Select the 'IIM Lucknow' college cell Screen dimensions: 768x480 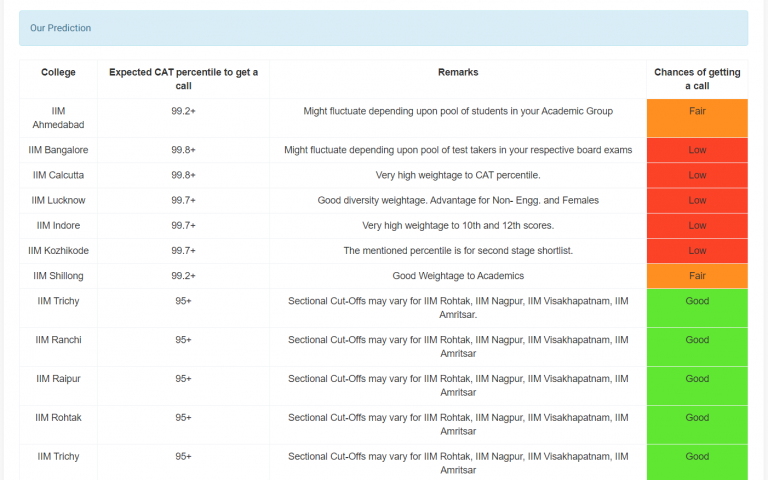pos(58,200)
